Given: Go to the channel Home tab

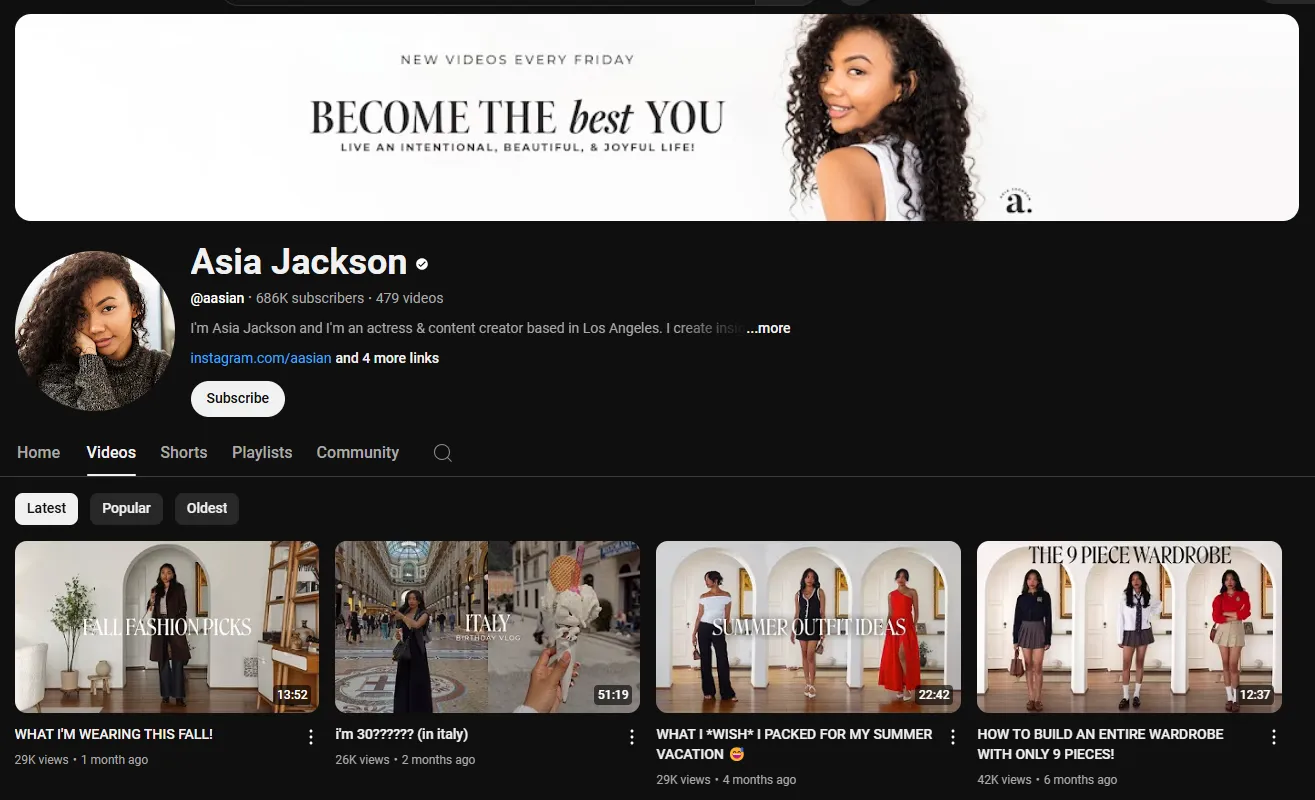Looking at the screenshot, I should click(x=39, y=453).
